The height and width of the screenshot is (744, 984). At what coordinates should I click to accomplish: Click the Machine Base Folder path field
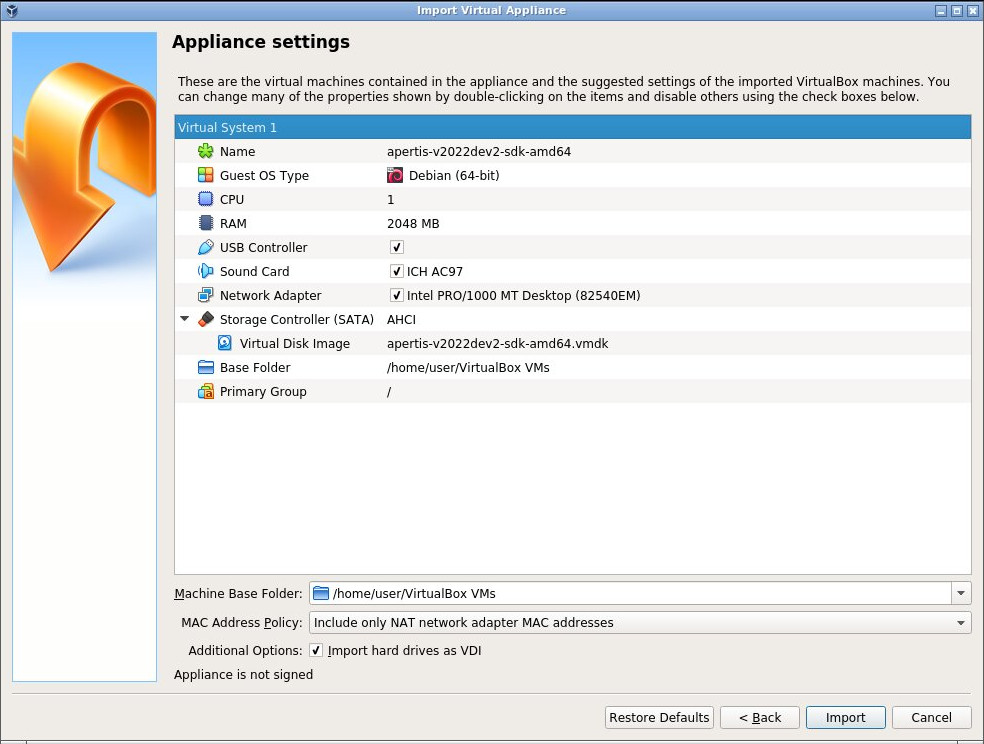pos(631,593)
